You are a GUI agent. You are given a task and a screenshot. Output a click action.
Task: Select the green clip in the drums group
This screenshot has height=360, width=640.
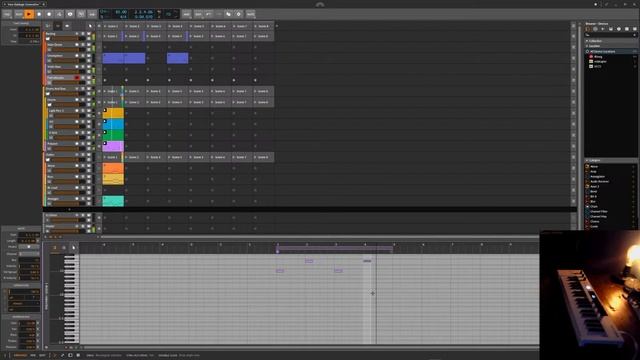pyautogui.click(x=113, y=135)
